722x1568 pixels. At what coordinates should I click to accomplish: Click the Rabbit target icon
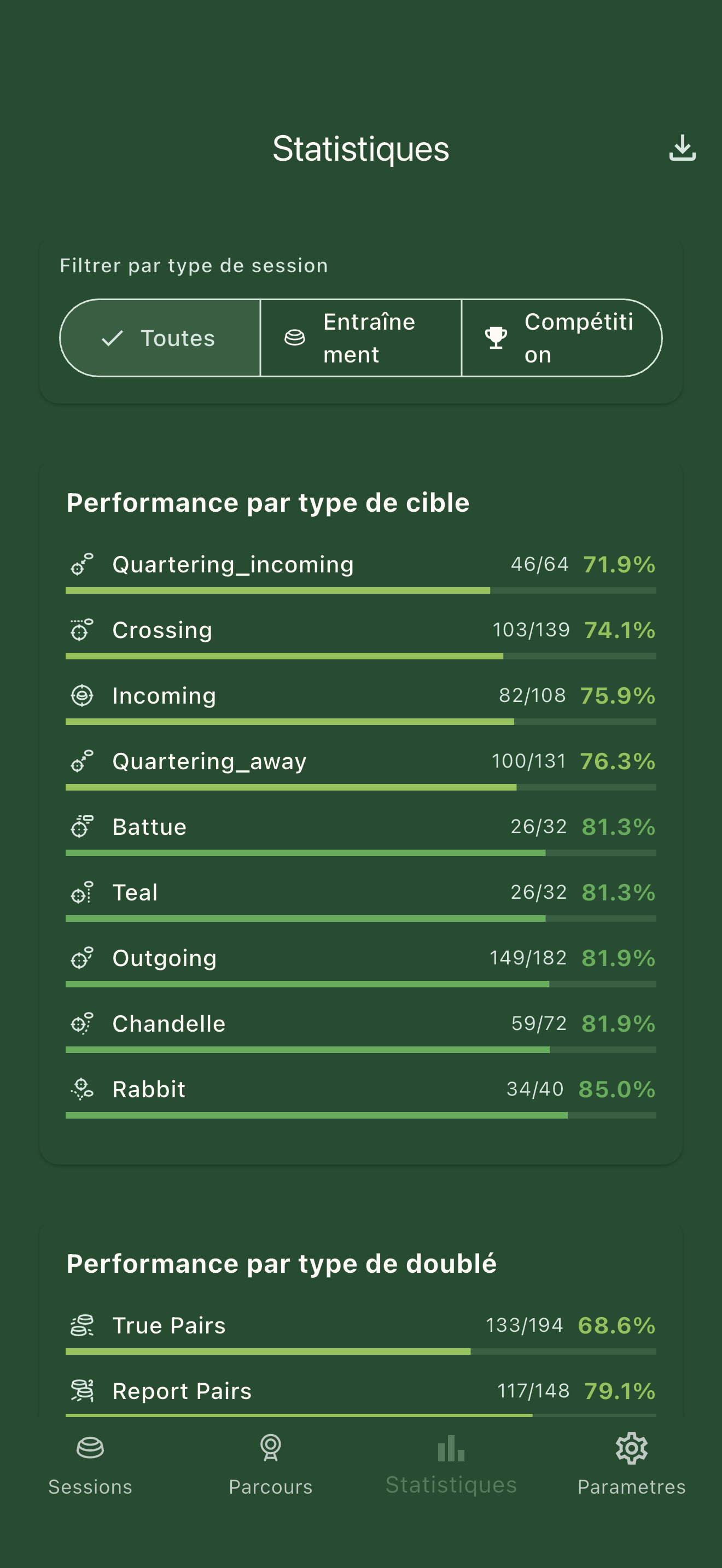tap(82, 1089)
